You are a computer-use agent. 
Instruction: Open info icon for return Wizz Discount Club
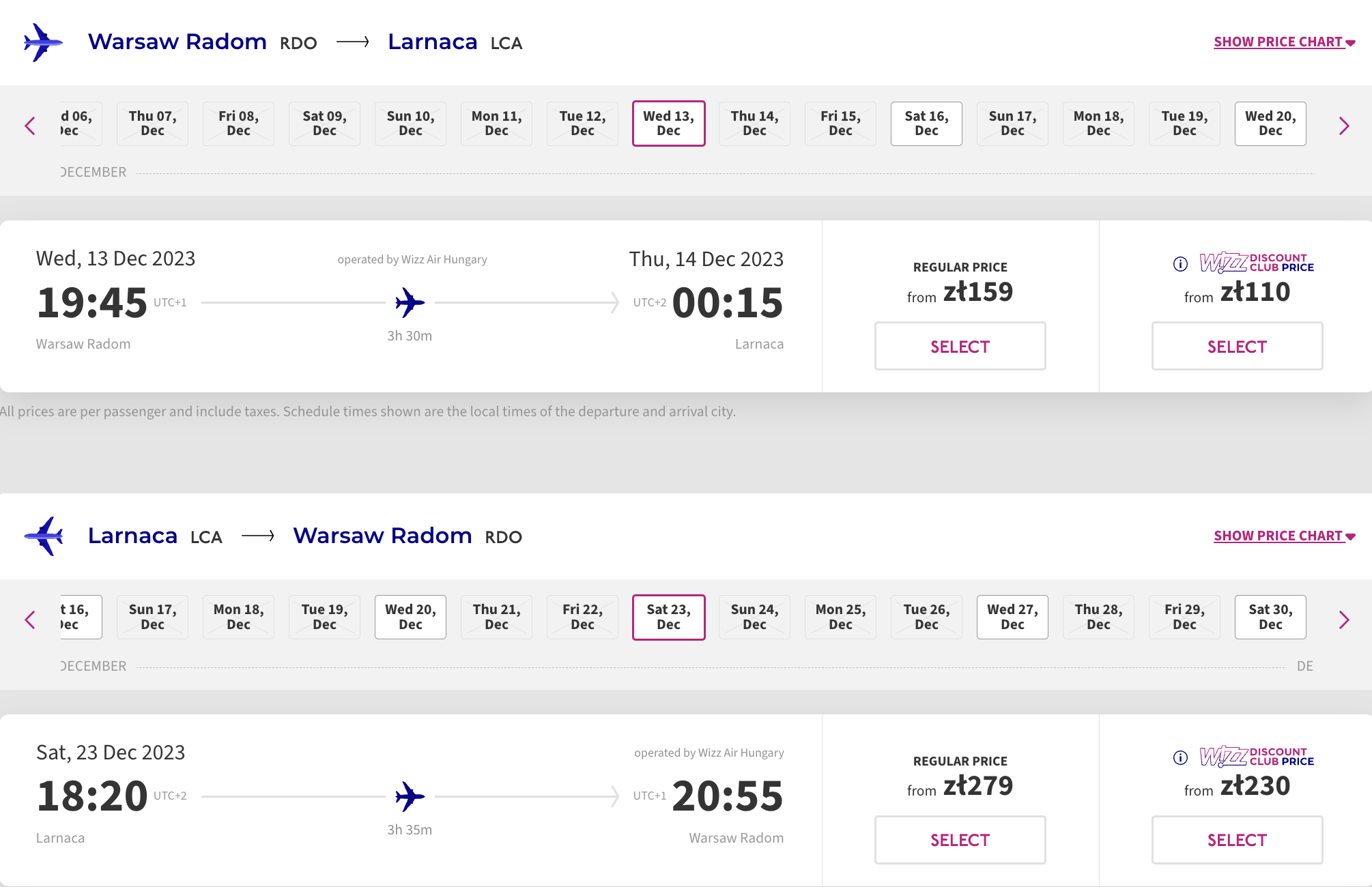pos(1180,757)
